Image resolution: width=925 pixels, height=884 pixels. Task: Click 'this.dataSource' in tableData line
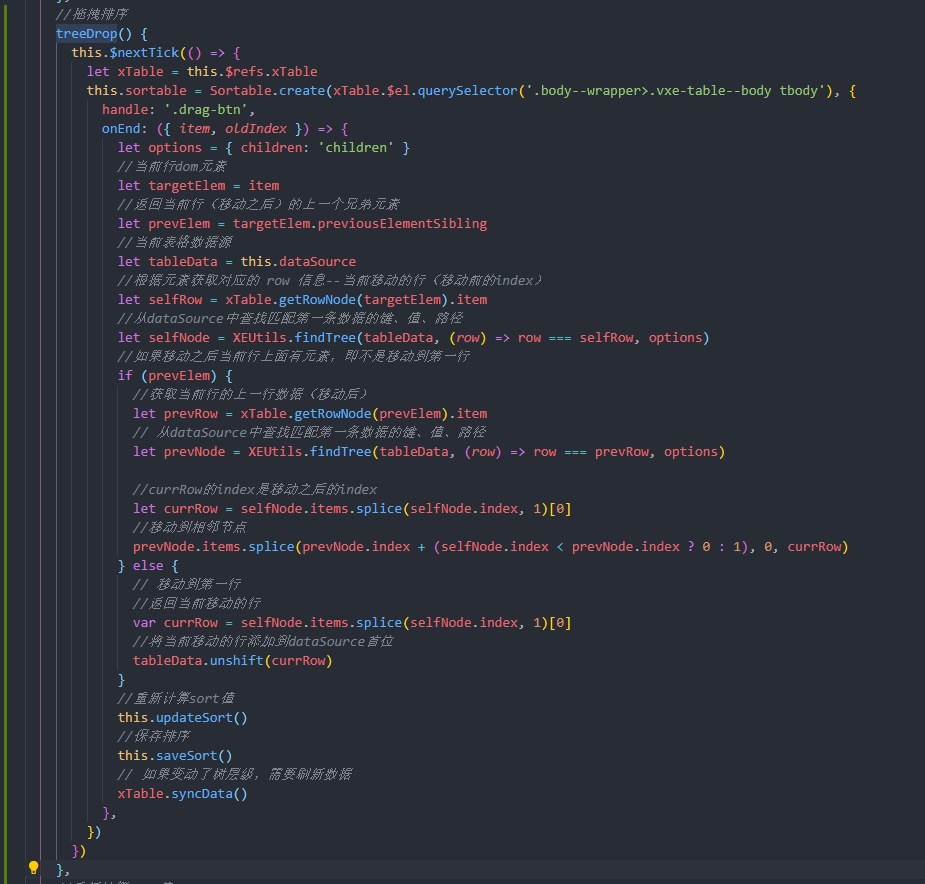pyautogui.click(x=298, y=261)
